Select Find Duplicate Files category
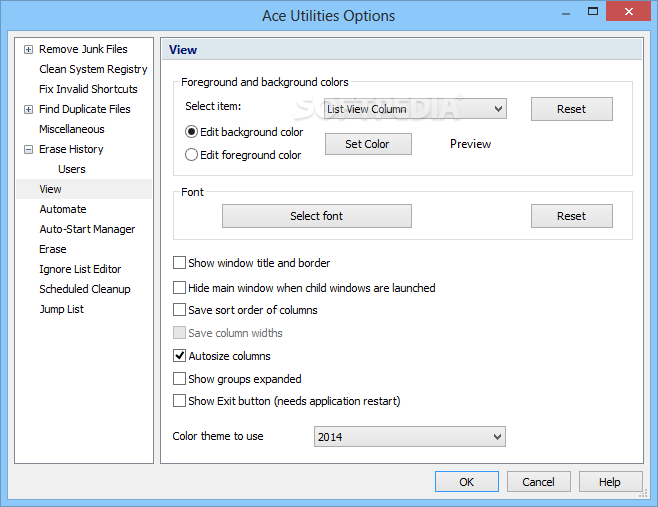Viewport: 658px width, 507px height. (85, 109)
